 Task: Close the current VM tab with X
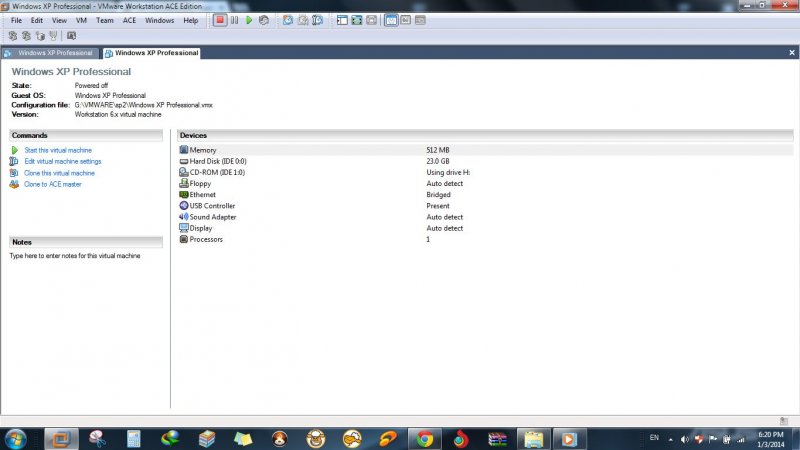[x=792, y=53]
